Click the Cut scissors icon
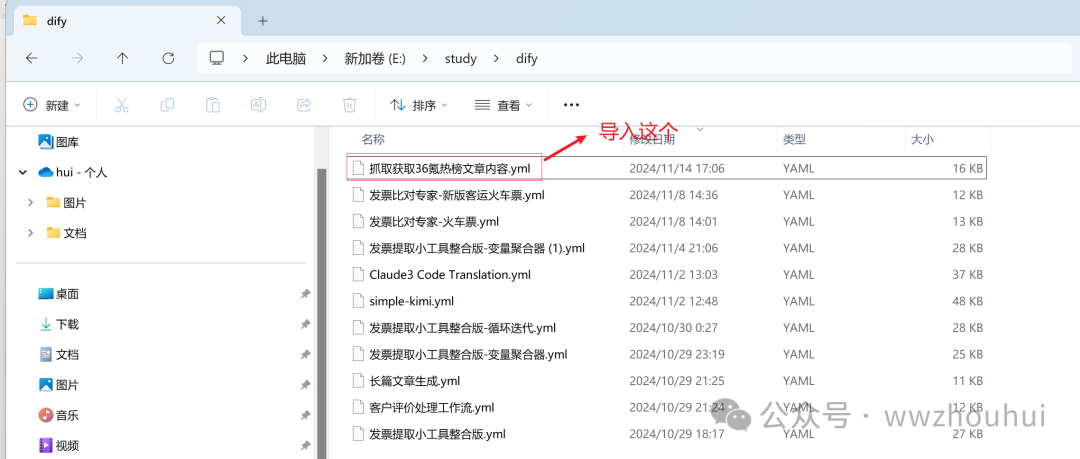Viewport: 1080px width, 459px height. click(122, 105)
